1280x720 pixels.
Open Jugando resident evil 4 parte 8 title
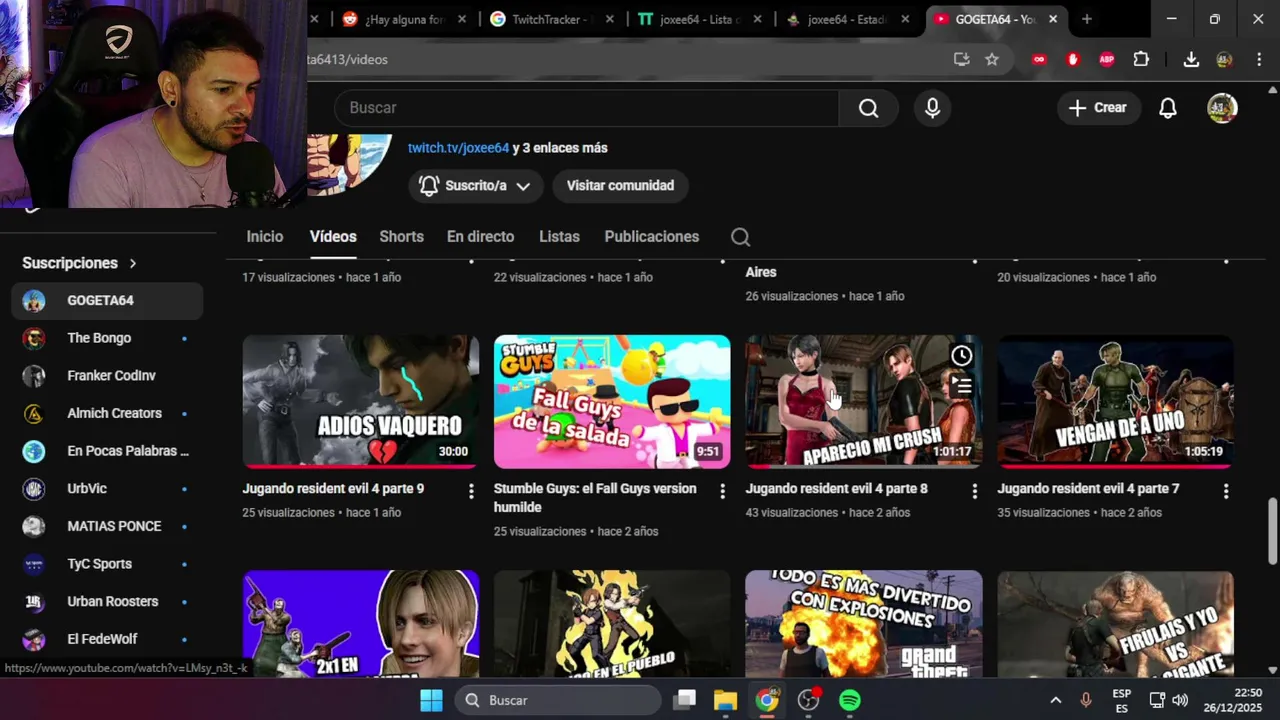pyautogui.click(x=836, y=489)
